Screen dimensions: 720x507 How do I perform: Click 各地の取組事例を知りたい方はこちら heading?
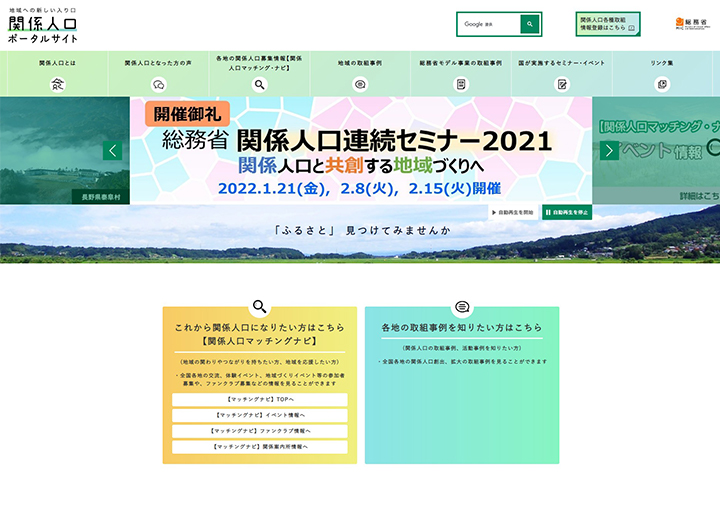(462, 328)
